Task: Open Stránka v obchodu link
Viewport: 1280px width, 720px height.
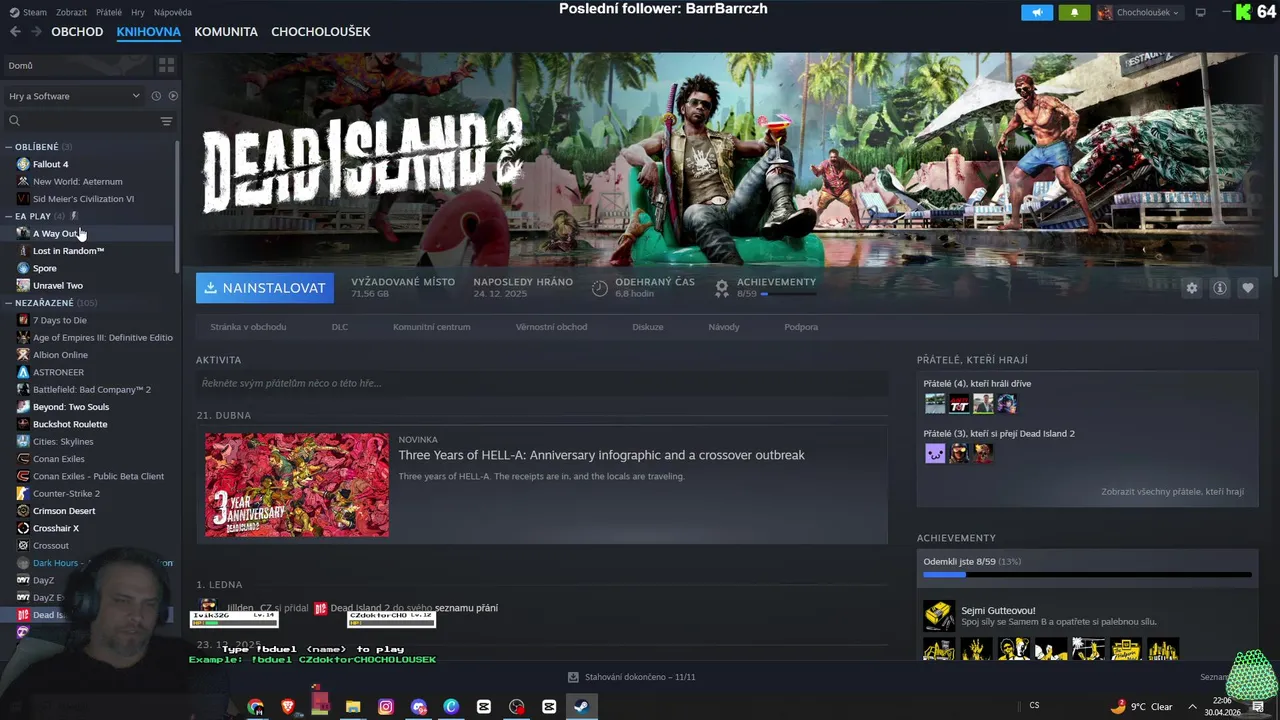Action: (x=248, y=327)
